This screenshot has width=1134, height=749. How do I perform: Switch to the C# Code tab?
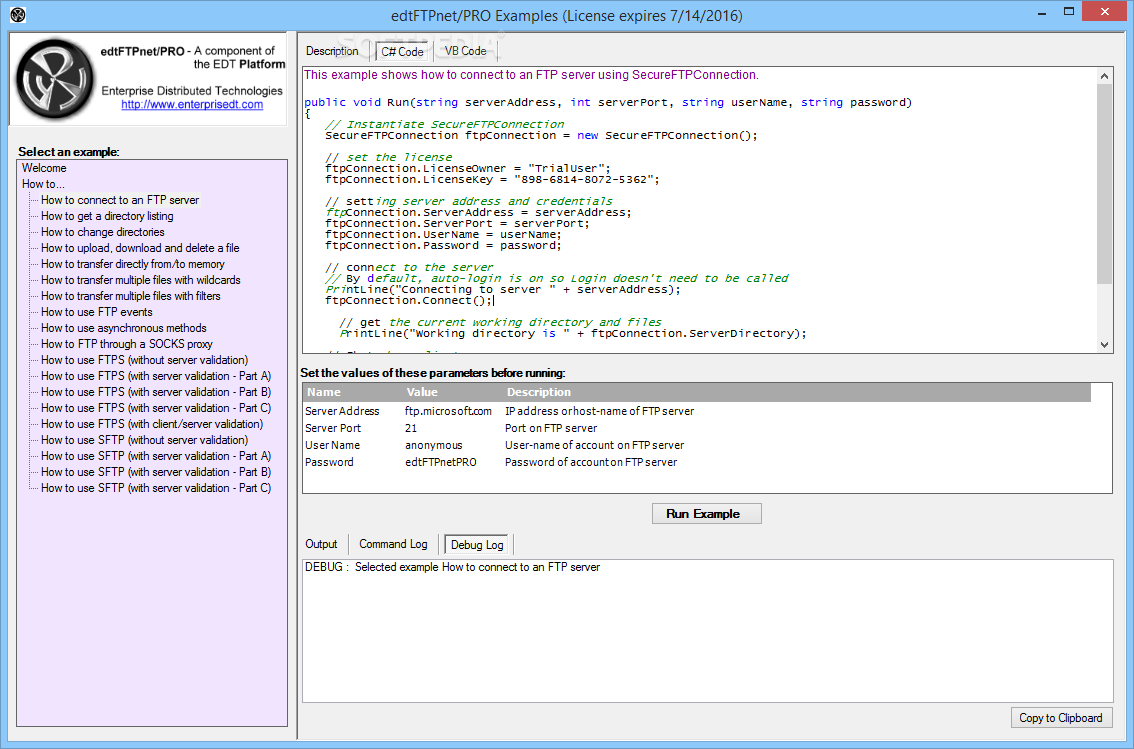pos(402,51)
